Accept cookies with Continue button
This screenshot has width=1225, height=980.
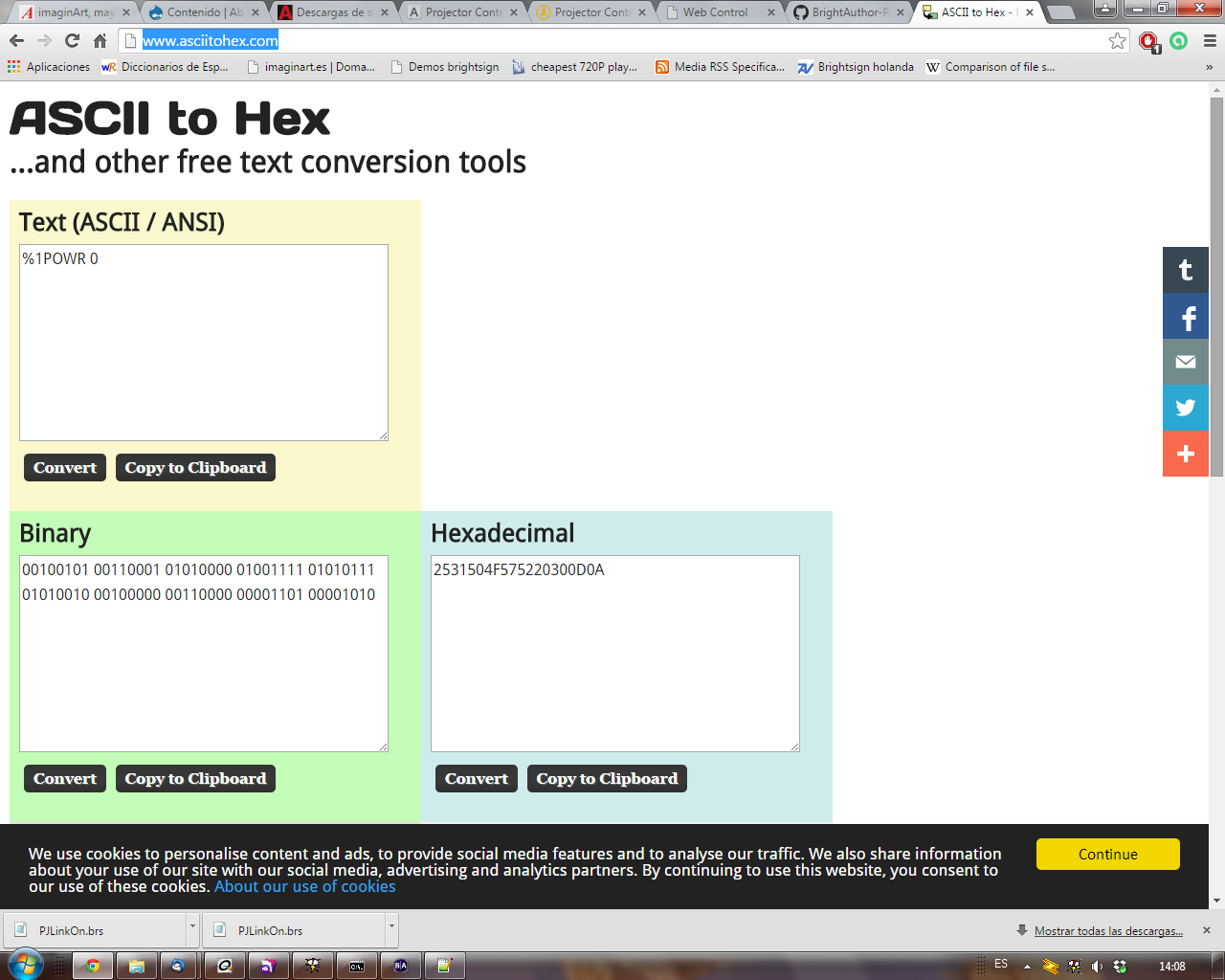(1108, 854)
